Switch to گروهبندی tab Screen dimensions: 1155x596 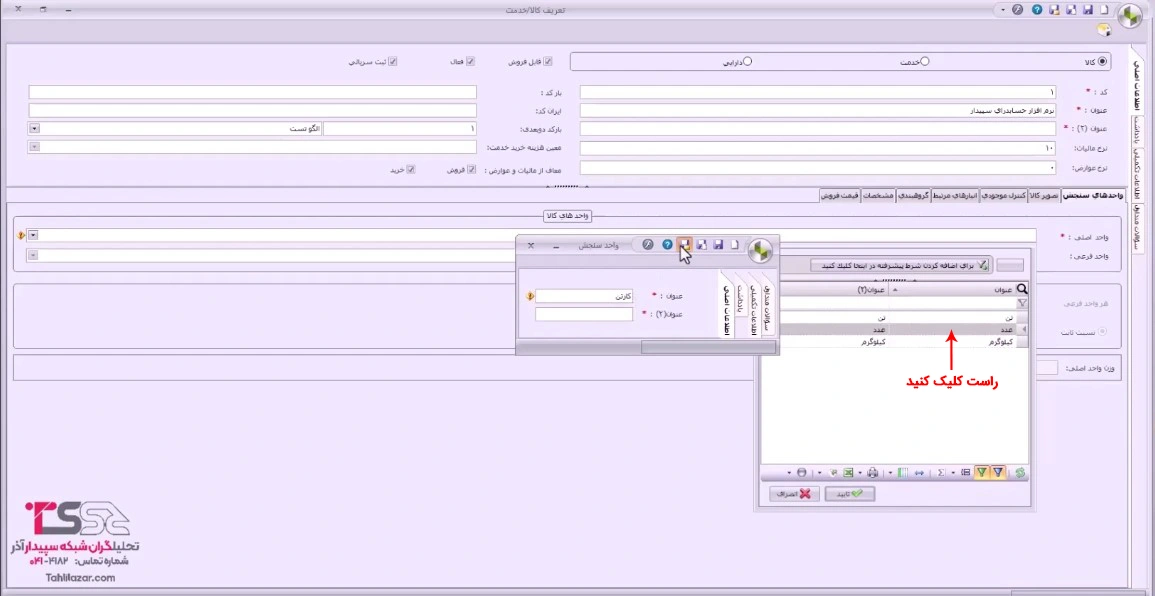click(914, 196)
